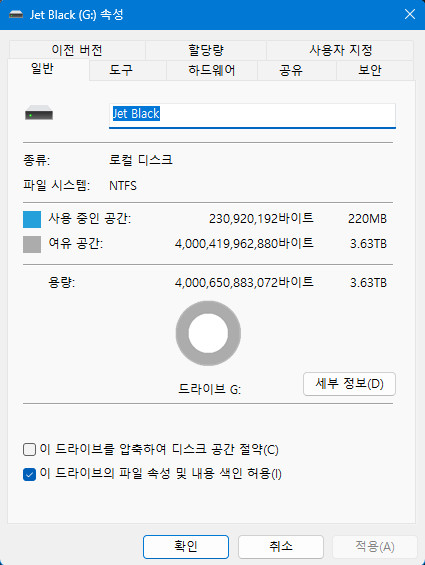The image size is (425, 565).
Task: Click the disk usage donut chart
Action: 208,333
